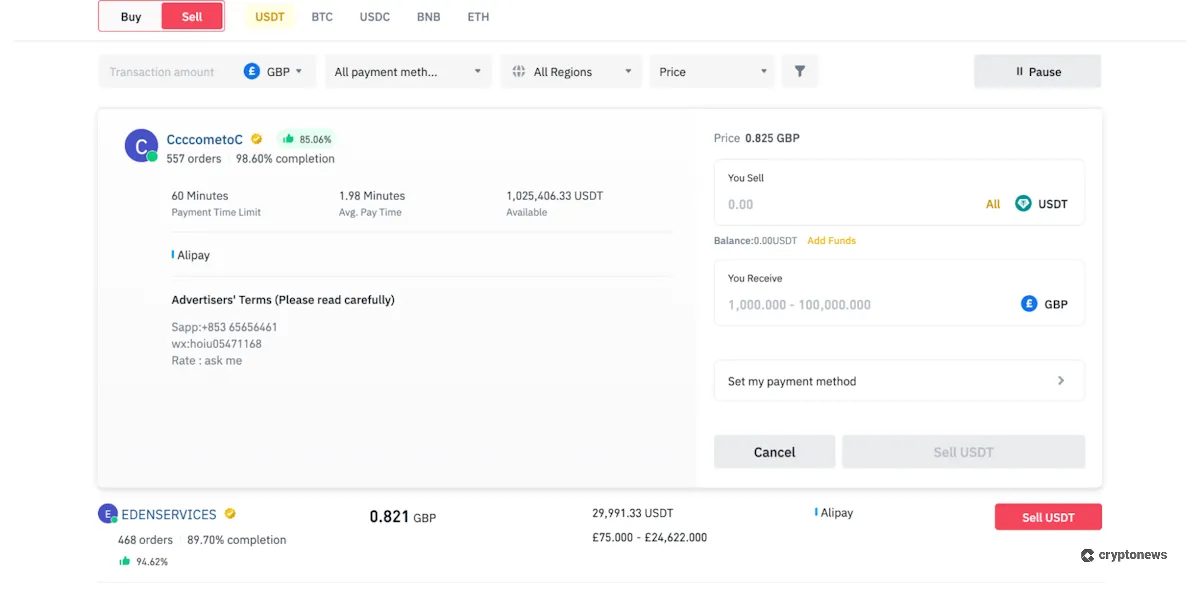The width and height of the screenshot is (1200, 592).
Task: Click the Add Funds link
Action: [x=831, y=240]
